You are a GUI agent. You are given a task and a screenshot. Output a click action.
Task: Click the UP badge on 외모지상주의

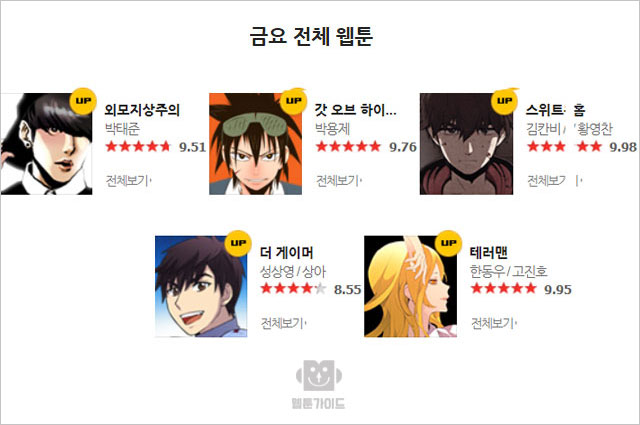pos(83,101)
